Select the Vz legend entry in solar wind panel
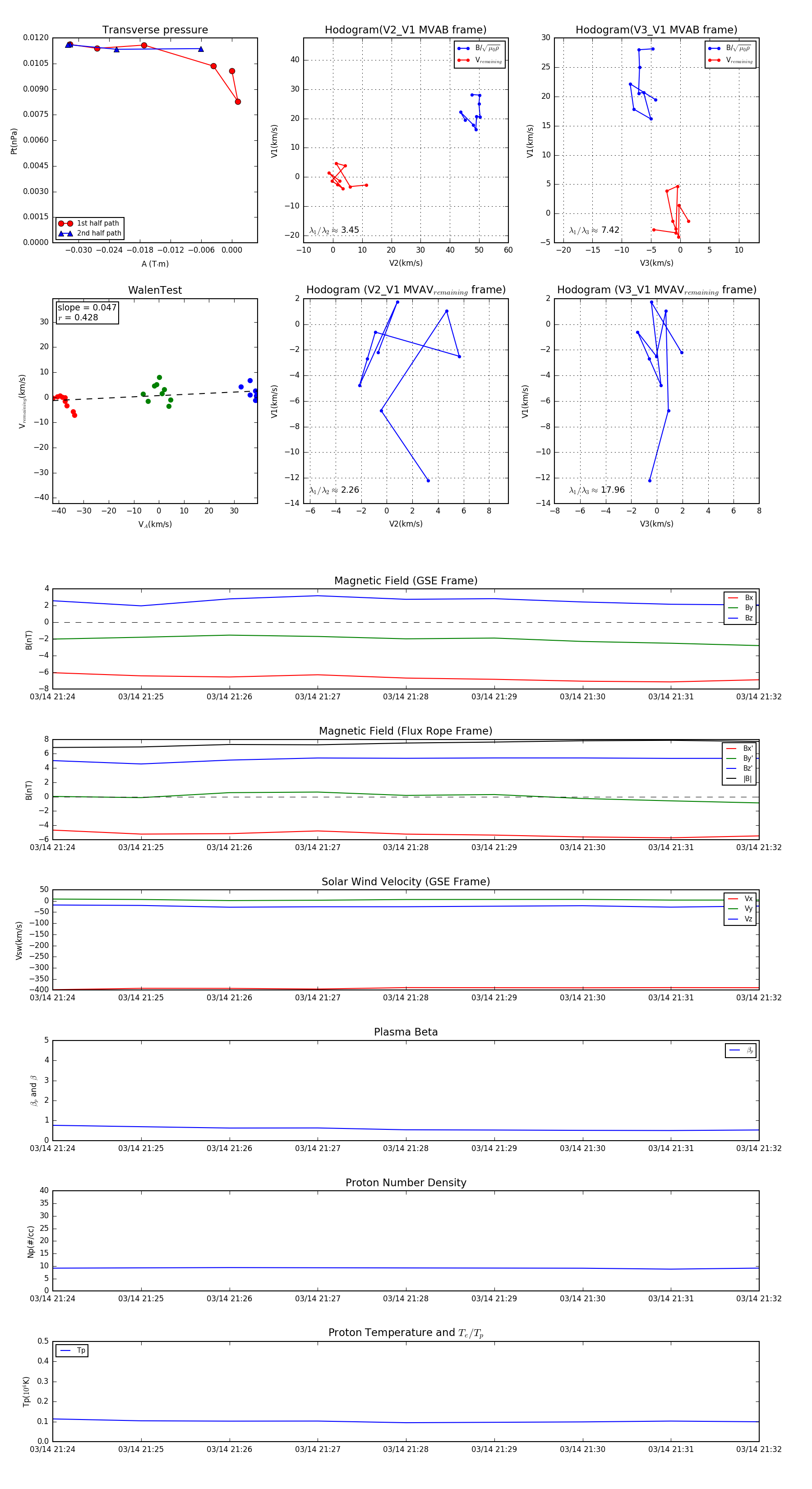 pos(740,919)
